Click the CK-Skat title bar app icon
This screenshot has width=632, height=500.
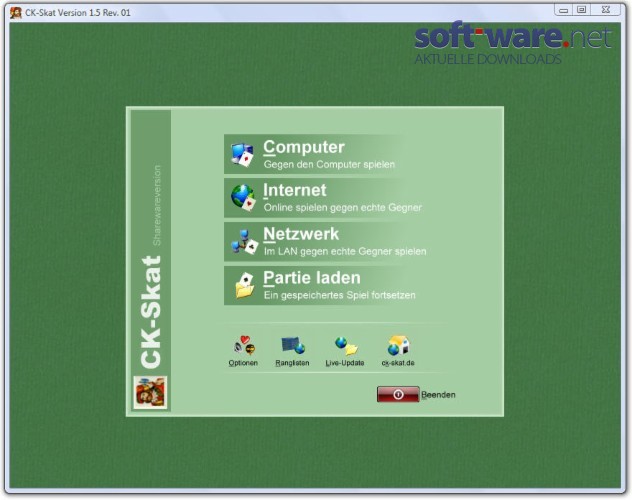(x=16, y=13)
